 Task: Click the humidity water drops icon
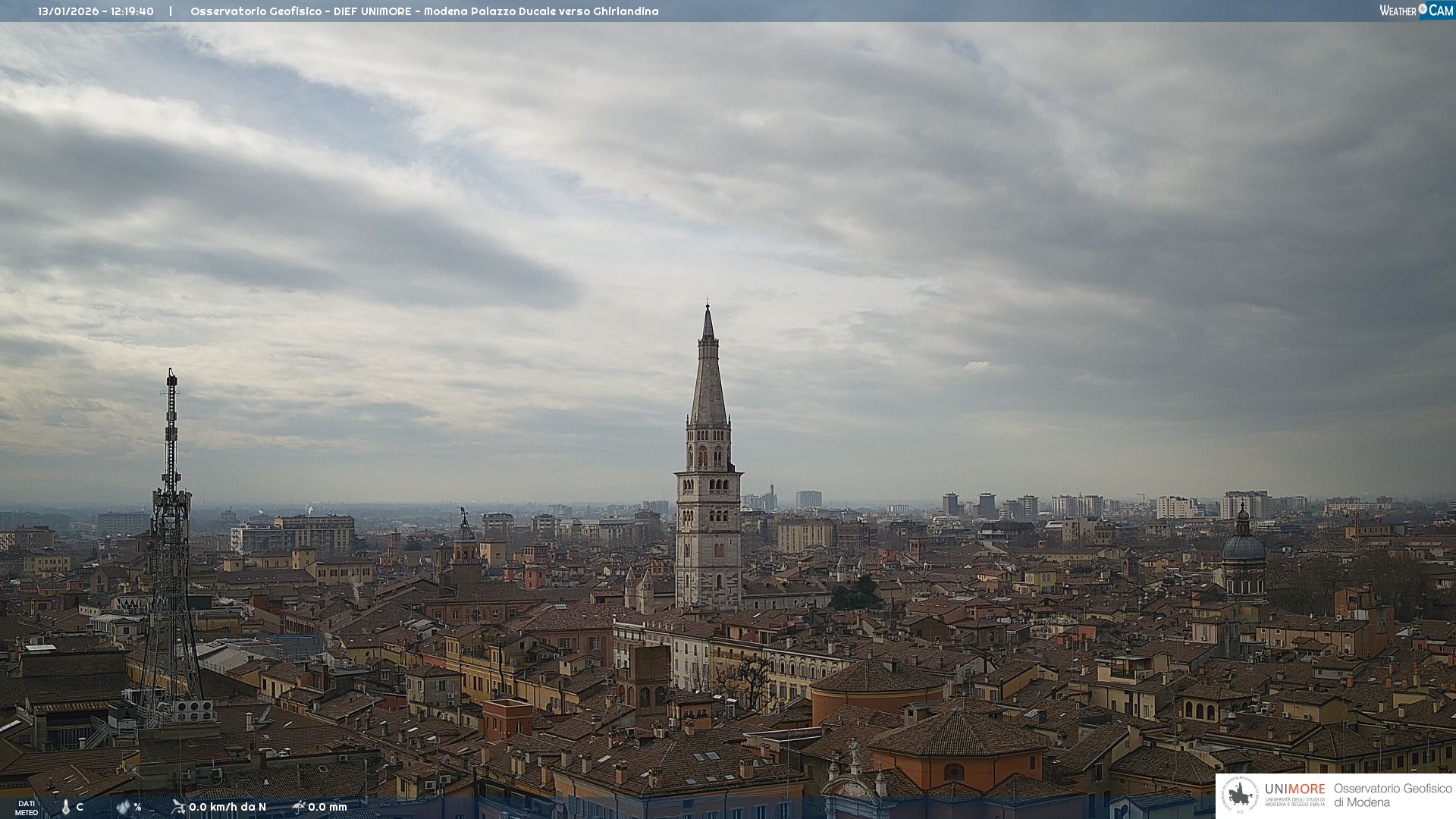(123, 807)
